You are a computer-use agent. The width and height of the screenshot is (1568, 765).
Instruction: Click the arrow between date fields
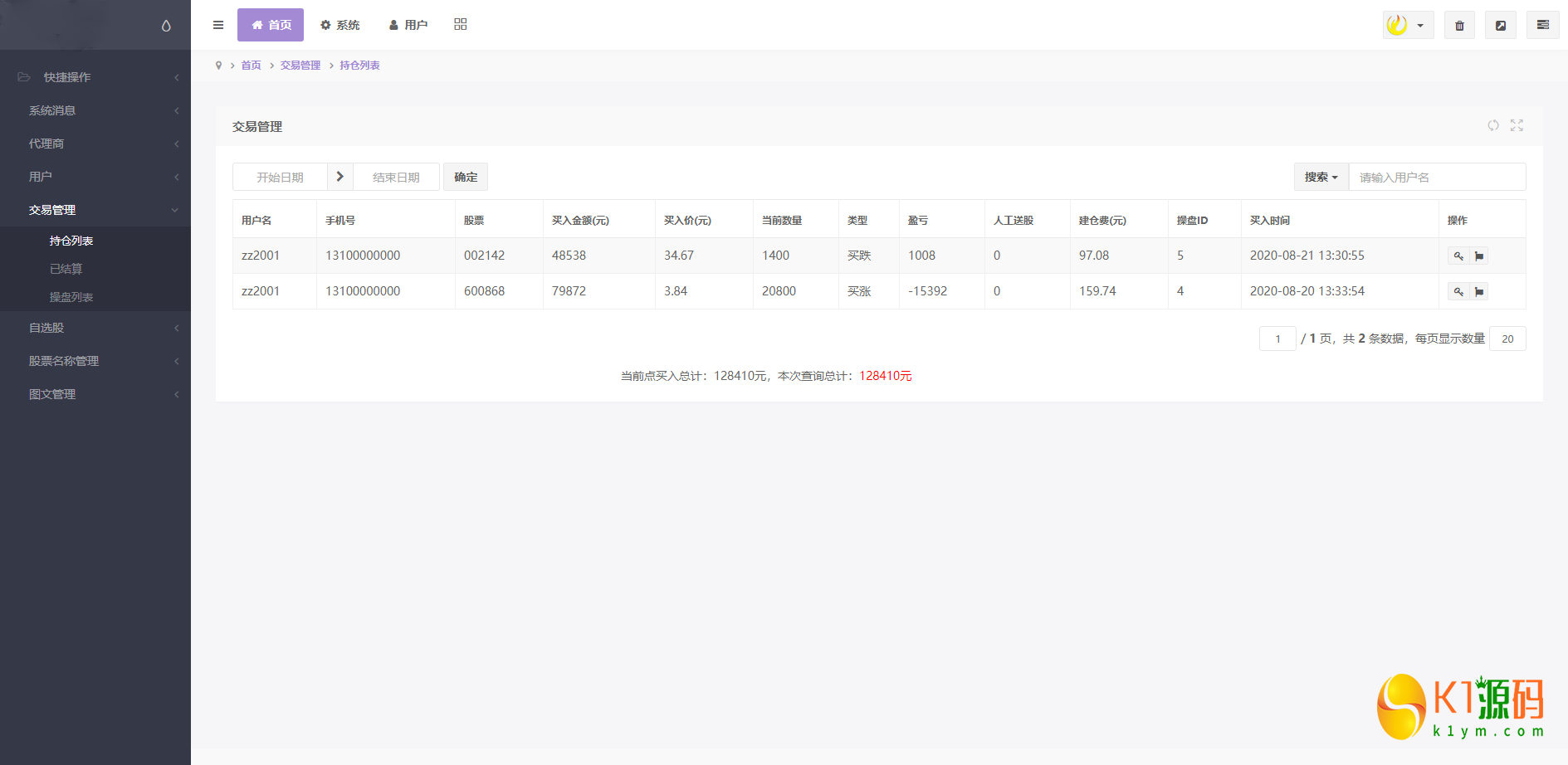coord(340,177)
